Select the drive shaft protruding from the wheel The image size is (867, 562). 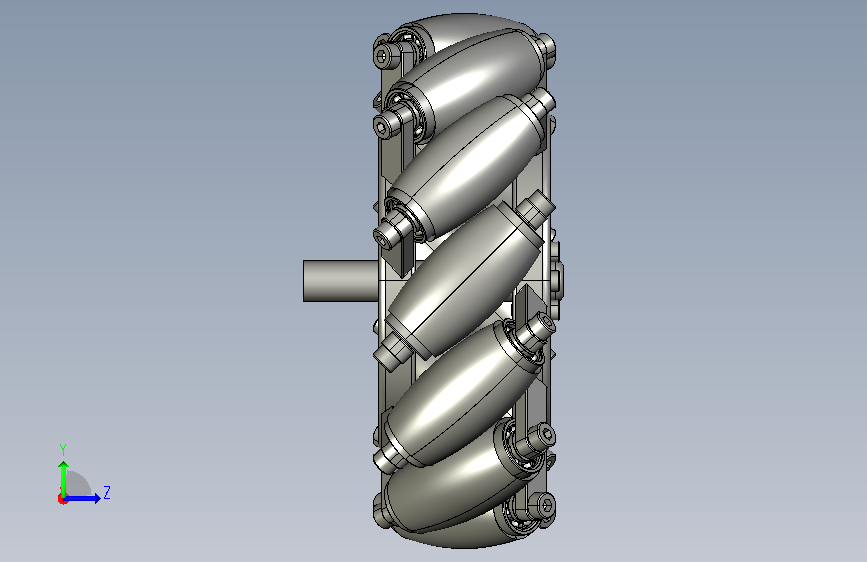(341, 281)
